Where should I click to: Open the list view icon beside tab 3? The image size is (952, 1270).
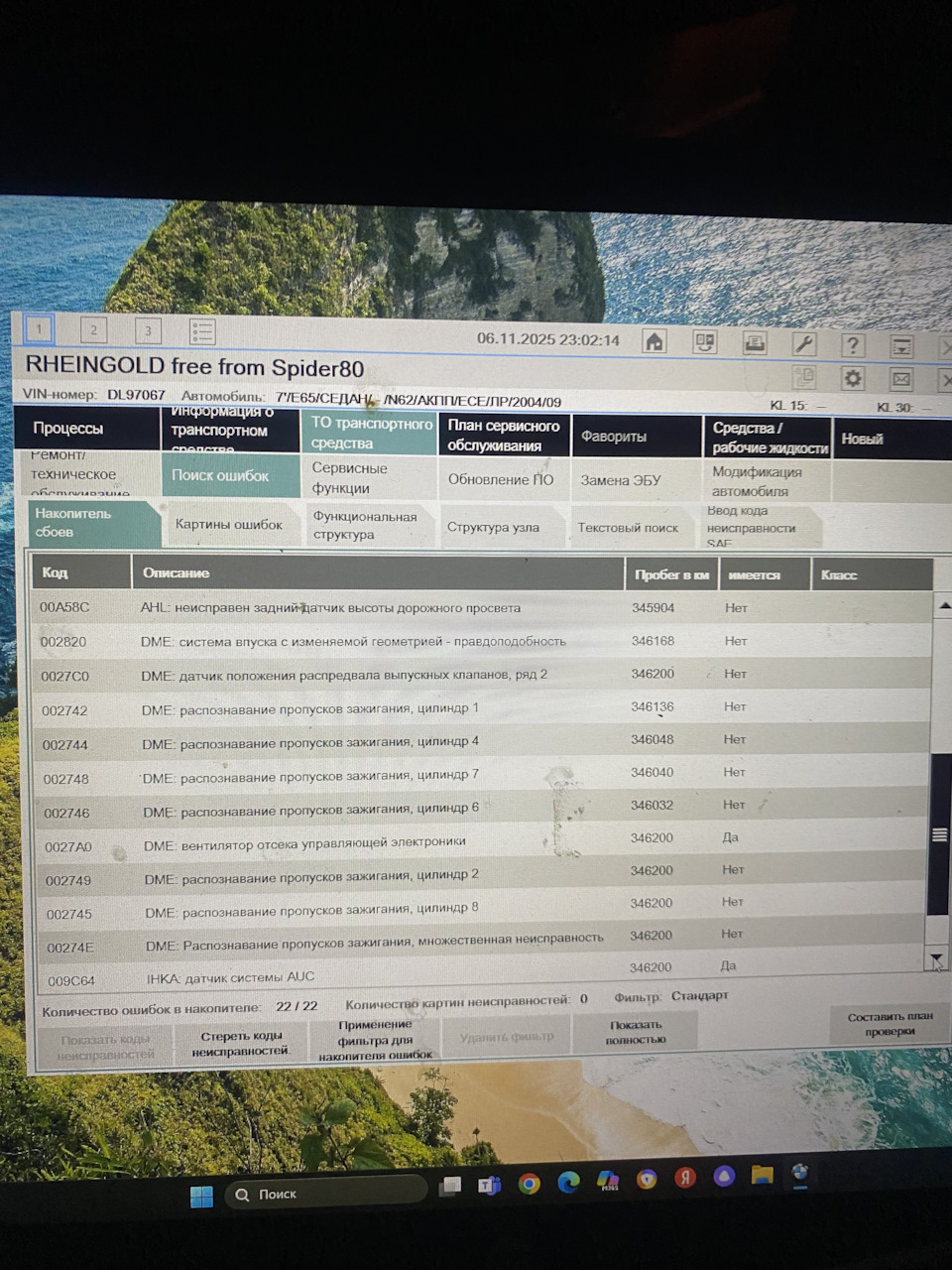(x=202, y=330)
